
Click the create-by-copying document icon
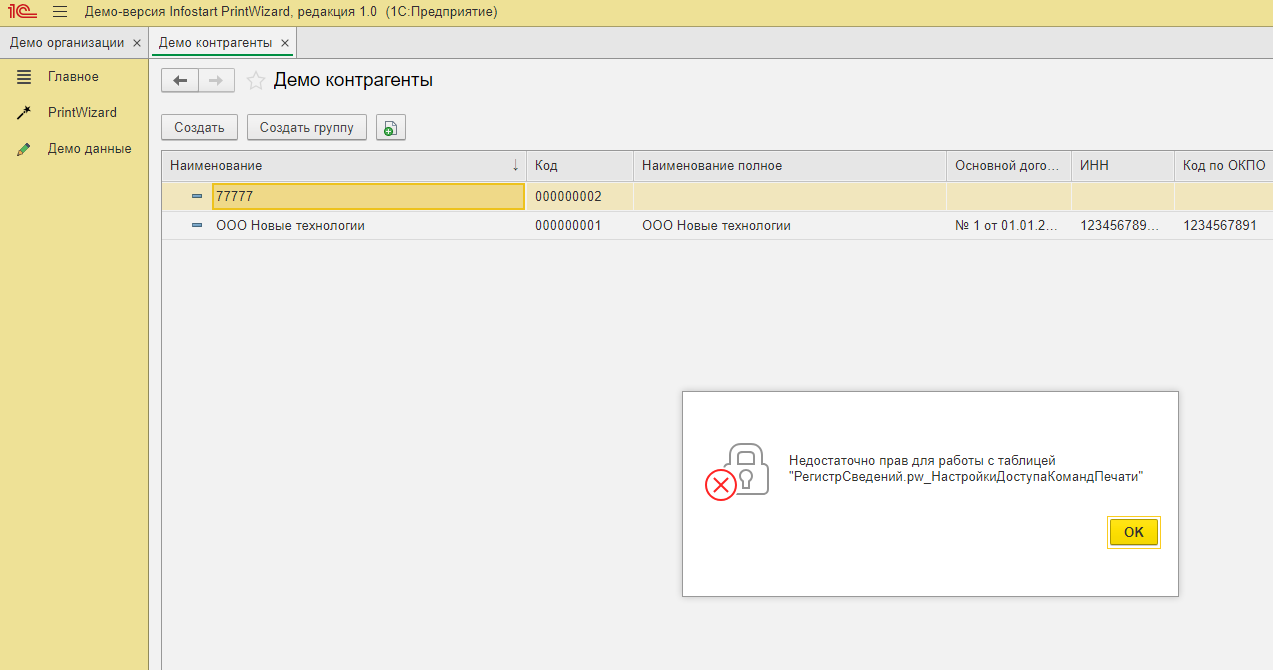(391, 127)
